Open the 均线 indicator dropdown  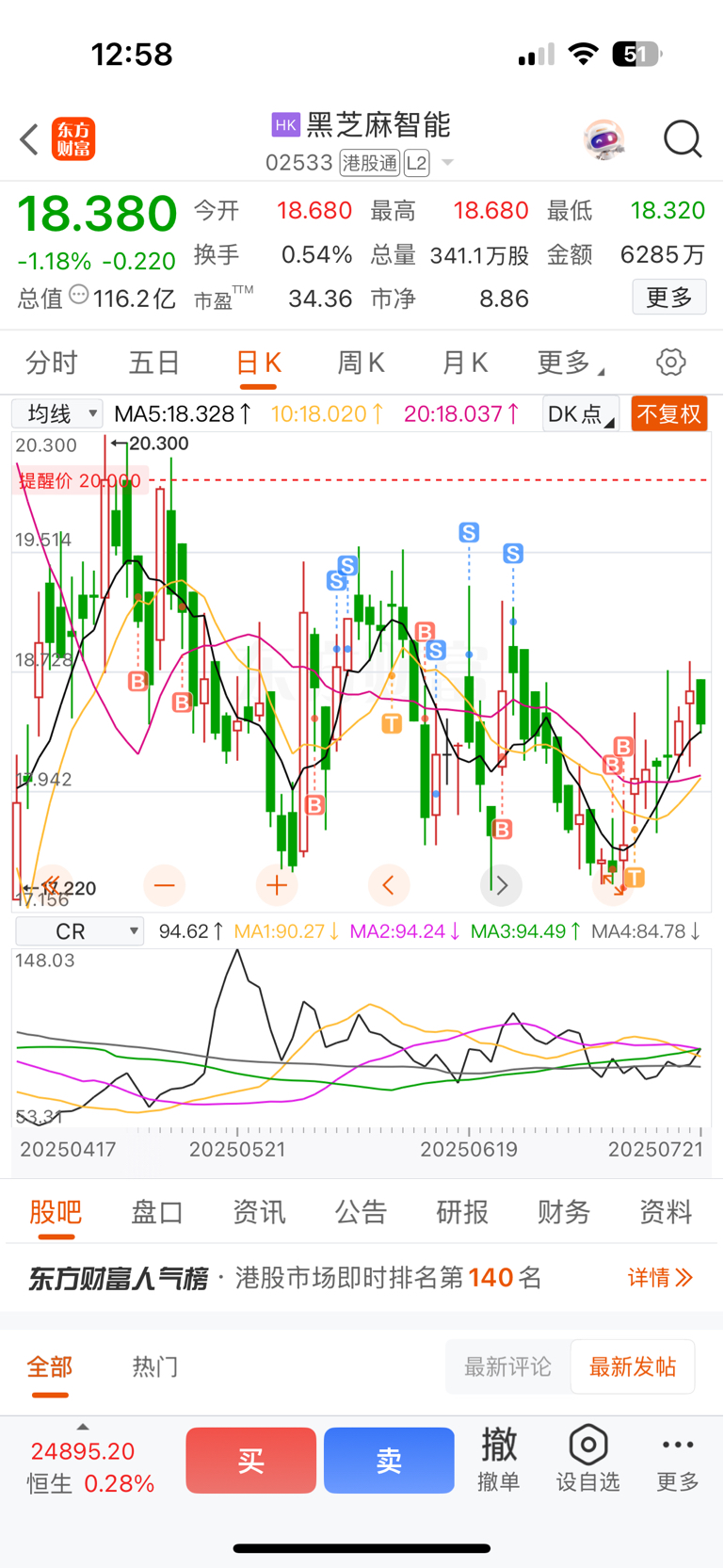click(x=57, y=413)
